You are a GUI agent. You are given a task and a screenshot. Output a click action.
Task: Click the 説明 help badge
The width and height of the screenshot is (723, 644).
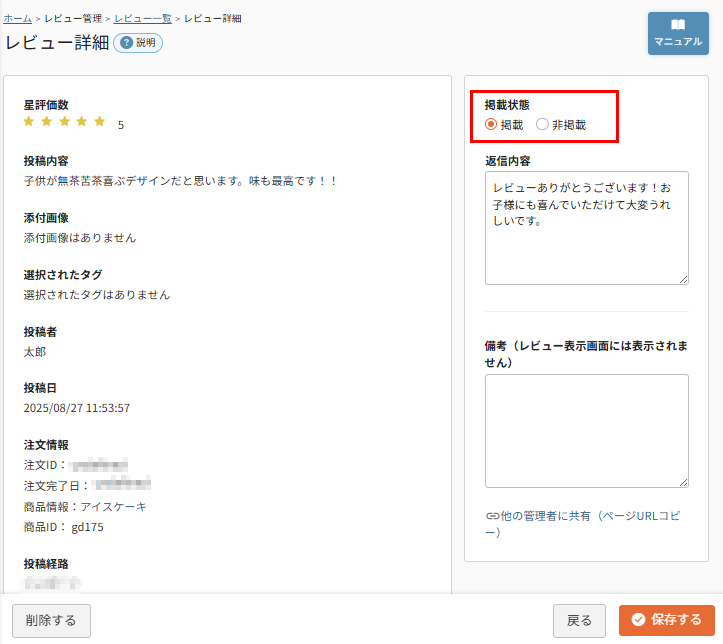click(x=138, y=43)
